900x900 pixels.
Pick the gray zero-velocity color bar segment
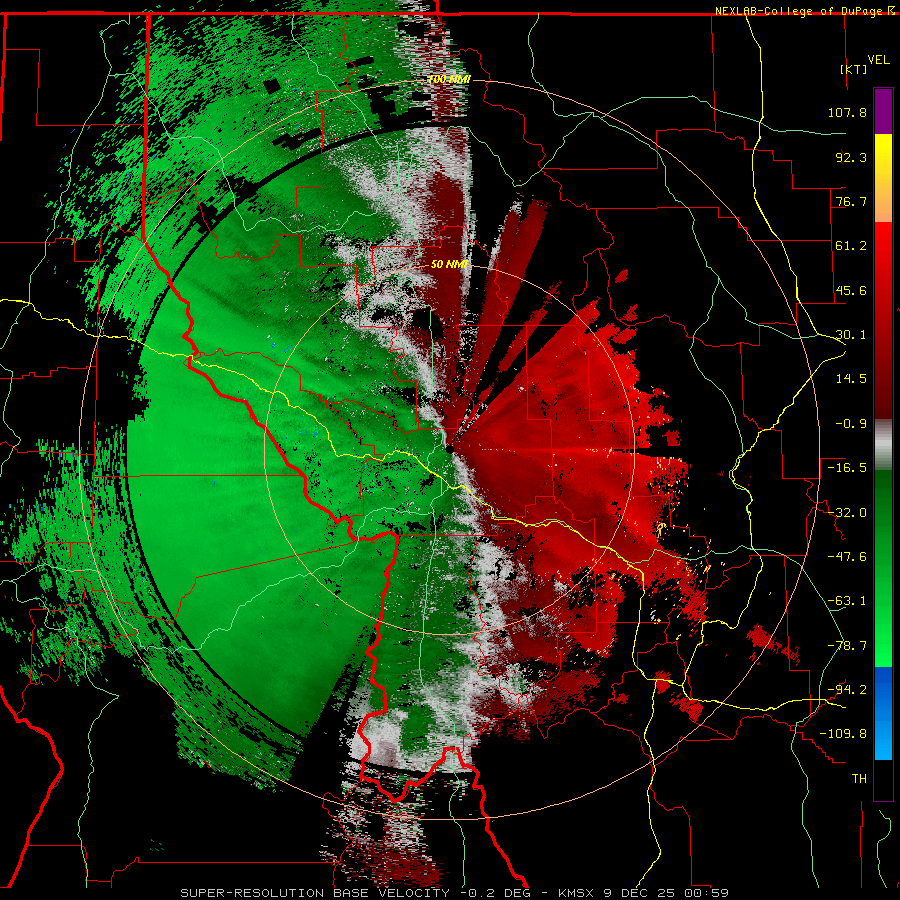coord(883,445)
